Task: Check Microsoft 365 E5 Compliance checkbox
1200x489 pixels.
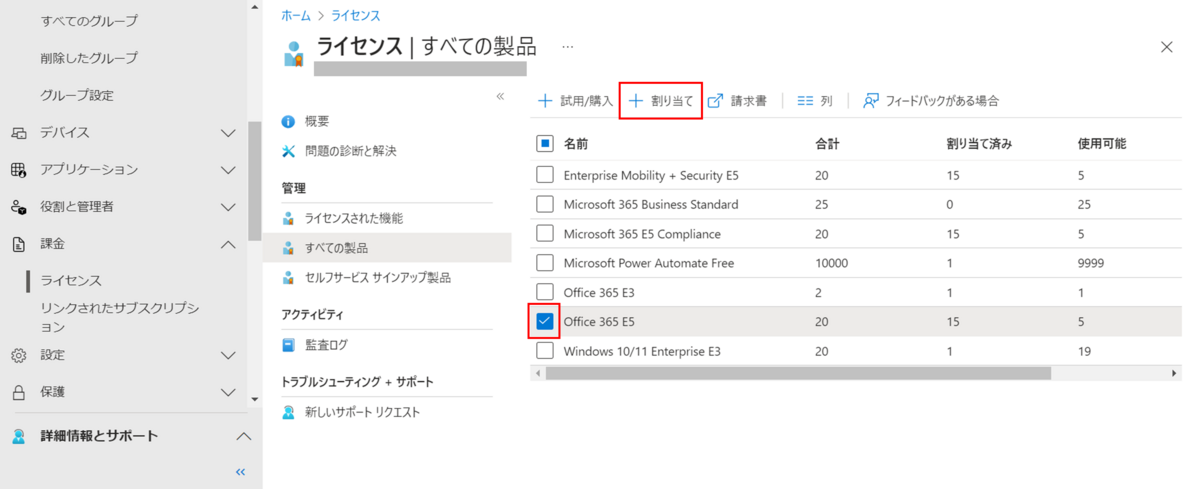Action: pos(545,234)
